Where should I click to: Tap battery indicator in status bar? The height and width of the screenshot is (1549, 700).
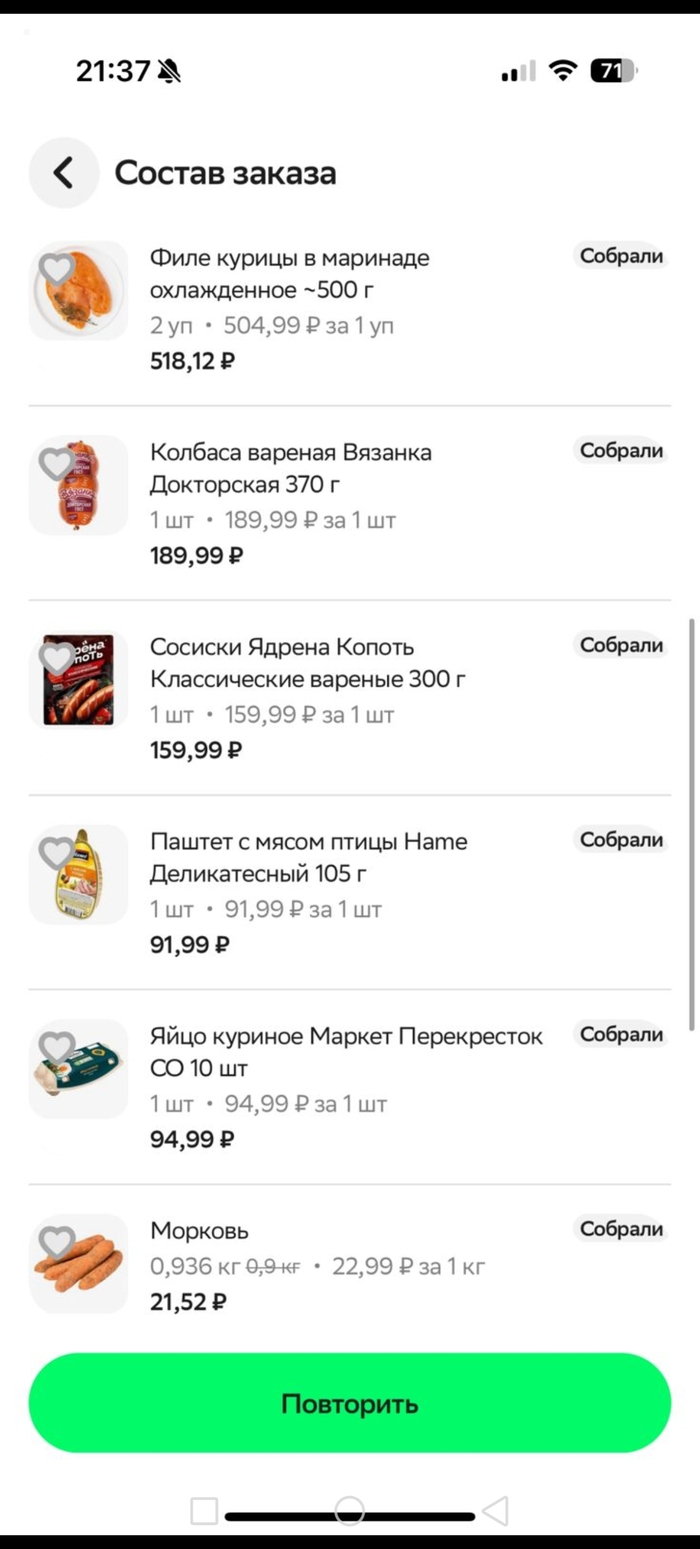[613, 71]
